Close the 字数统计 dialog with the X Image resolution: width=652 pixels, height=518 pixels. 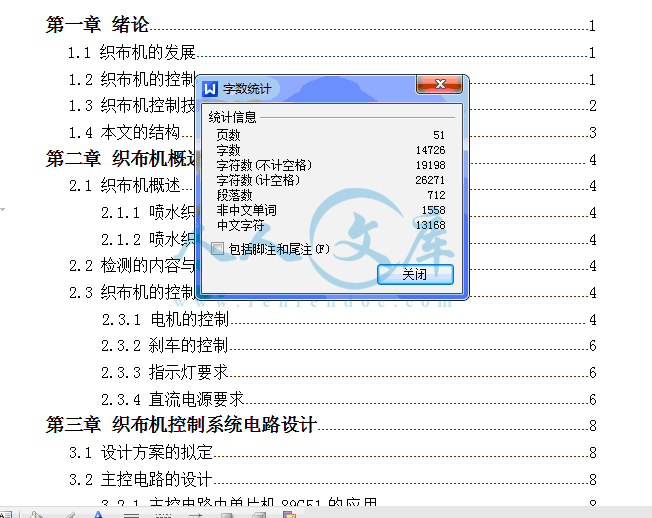(x=440, y=84)
